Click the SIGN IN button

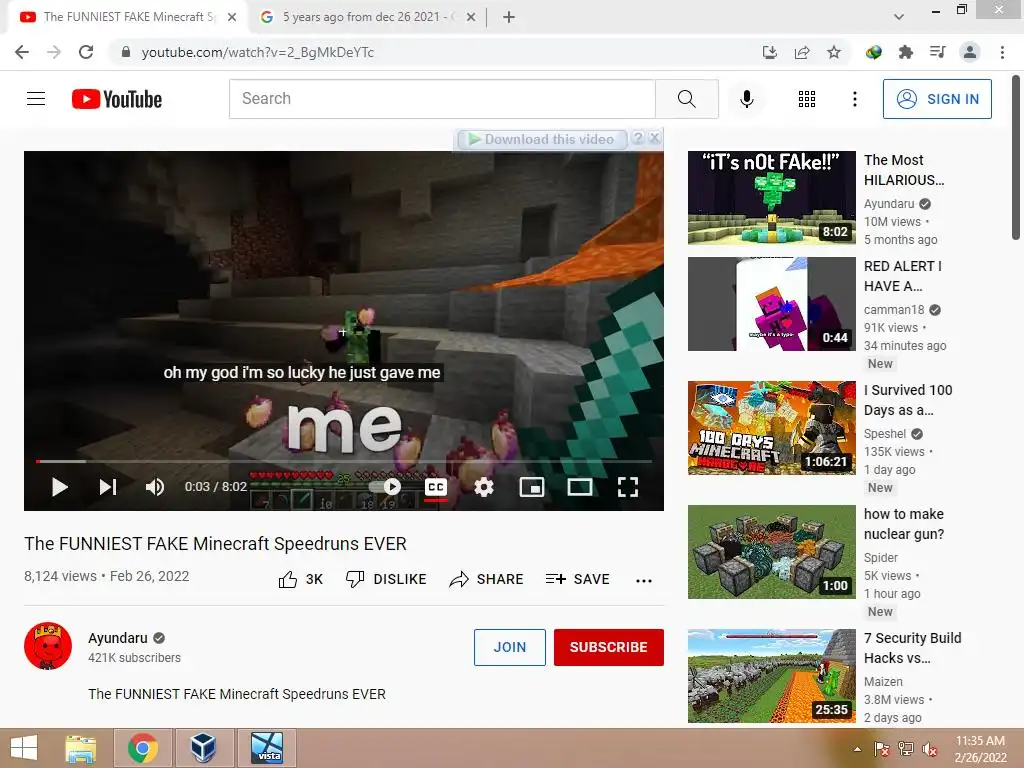pos(937,99)
